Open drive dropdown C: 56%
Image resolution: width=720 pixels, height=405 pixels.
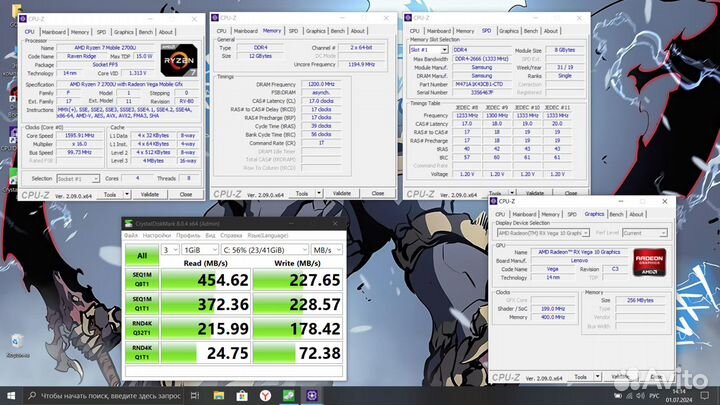pos(264,249)
